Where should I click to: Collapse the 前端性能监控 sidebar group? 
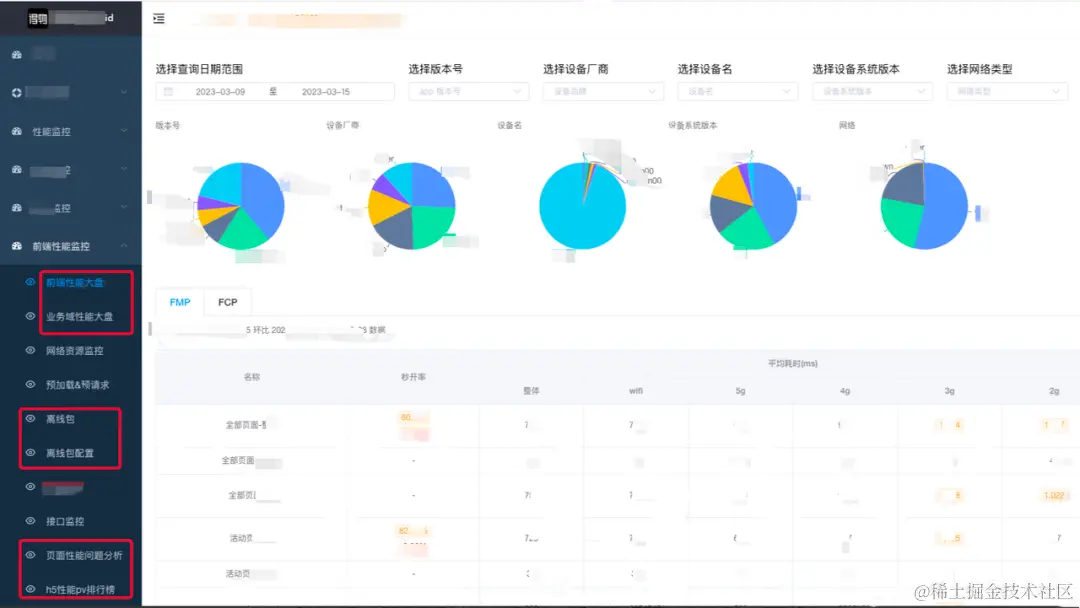71,246
